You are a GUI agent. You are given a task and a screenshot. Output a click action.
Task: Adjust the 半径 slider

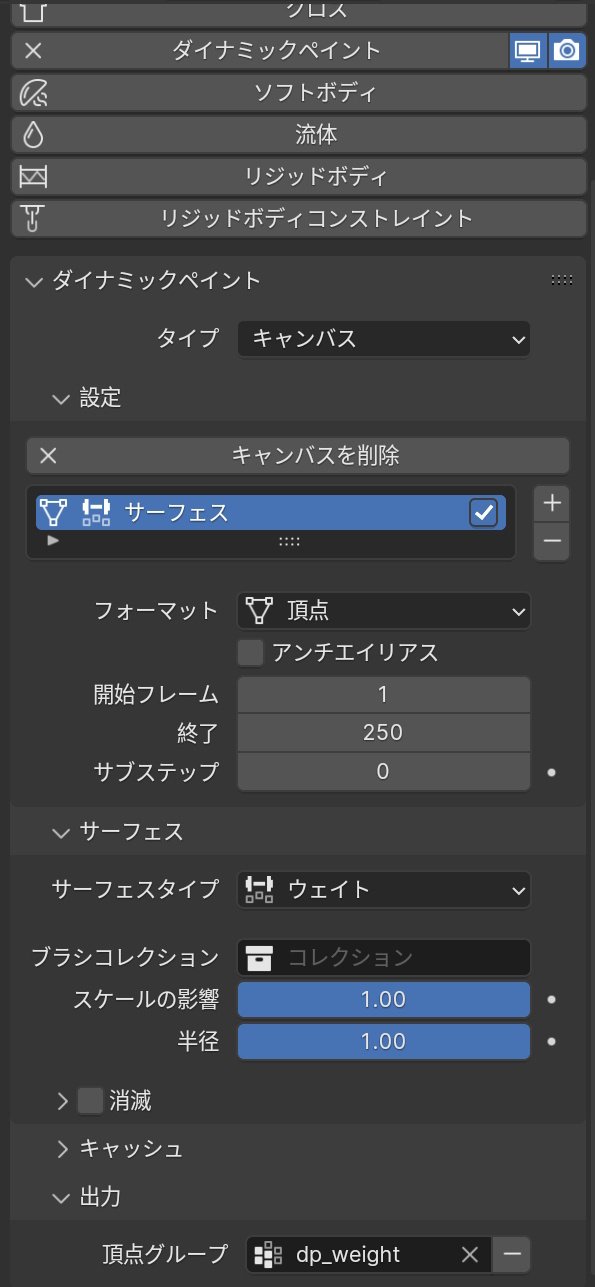tap(383, 1041)
